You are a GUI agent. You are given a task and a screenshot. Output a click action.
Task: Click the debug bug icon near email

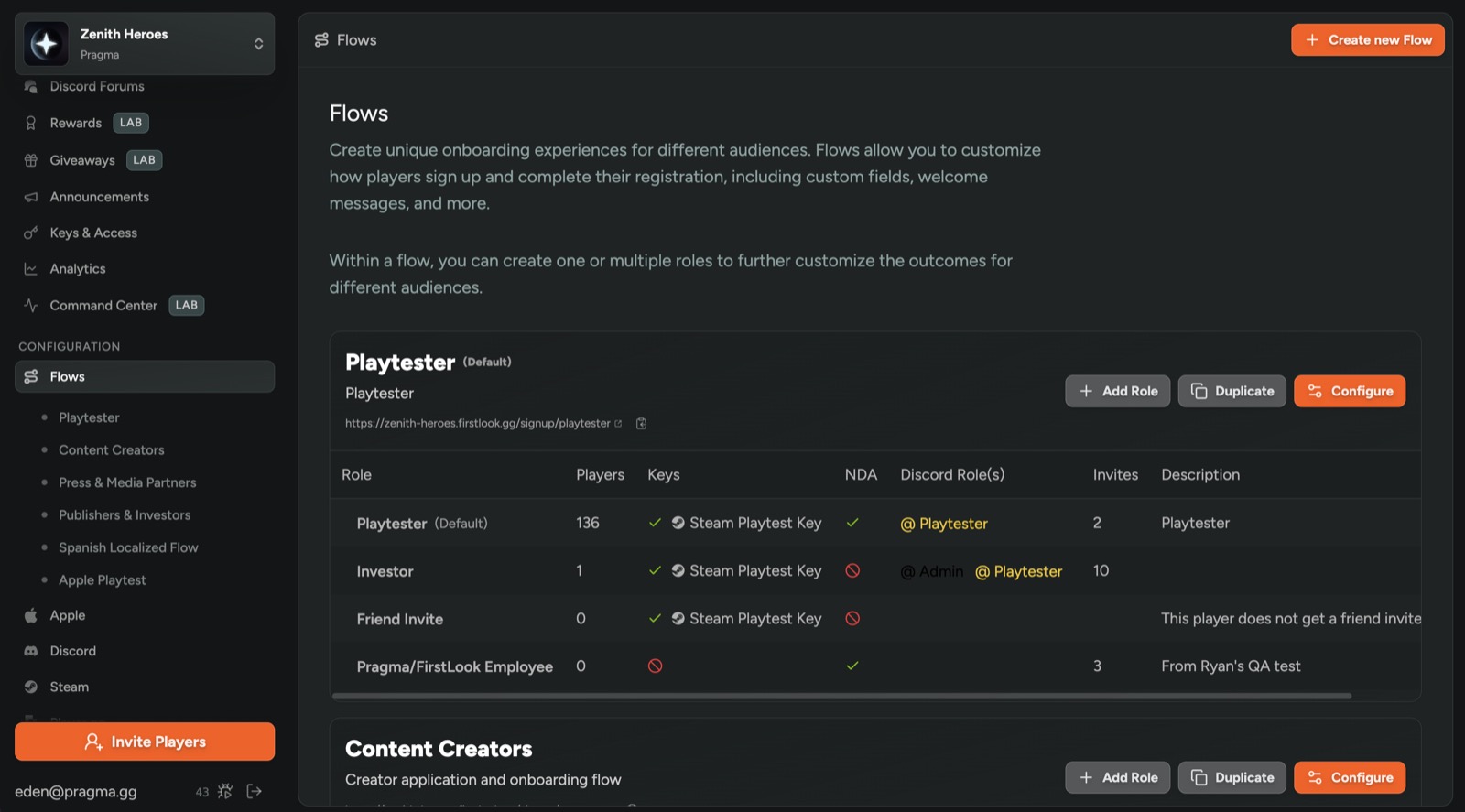tap(225, 791)
